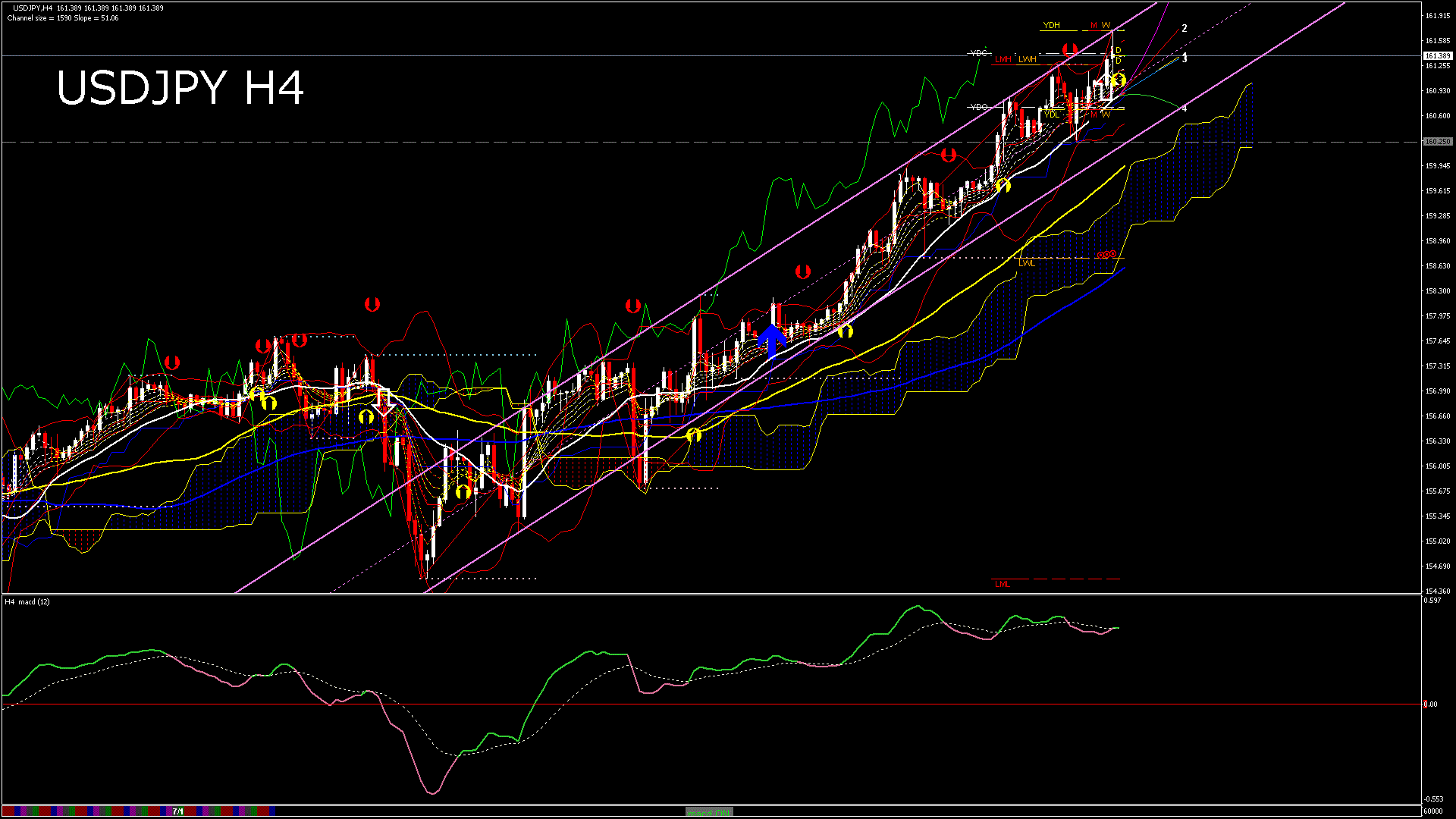1456x819 pixels.
Task: Click the projection line endpoint labeled 4
Action: pyautogui.click(x=1185, y=108)
